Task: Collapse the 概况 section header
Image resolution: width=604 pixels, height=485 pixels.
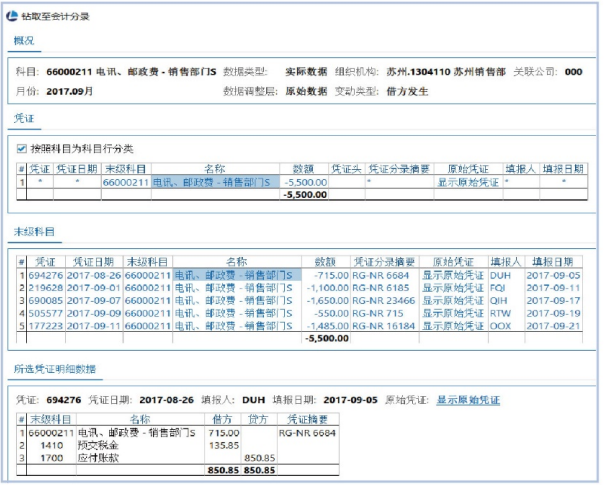Action: 22,40
